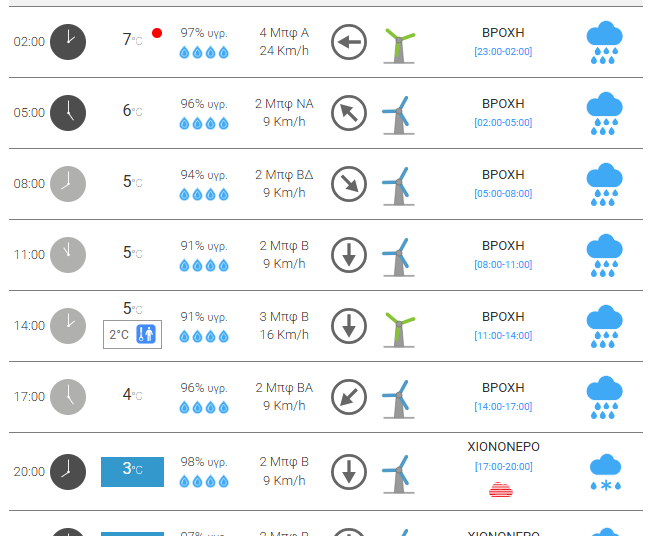The width and height of the screenshot is (650, 536).
Task: Click the green windmill icon at 14:00
Action: (x=398, y=329)
